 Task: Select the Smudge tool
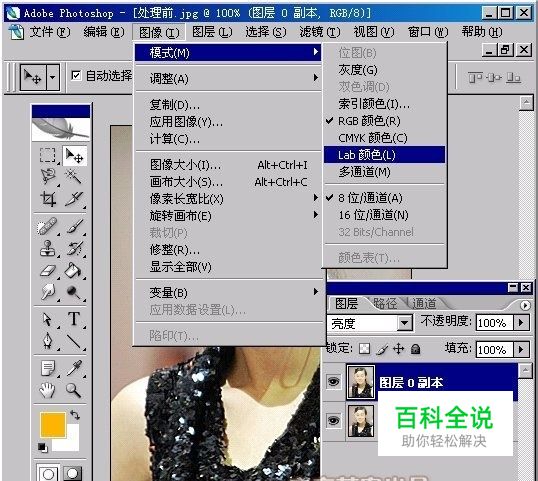(x=47, y=292)
